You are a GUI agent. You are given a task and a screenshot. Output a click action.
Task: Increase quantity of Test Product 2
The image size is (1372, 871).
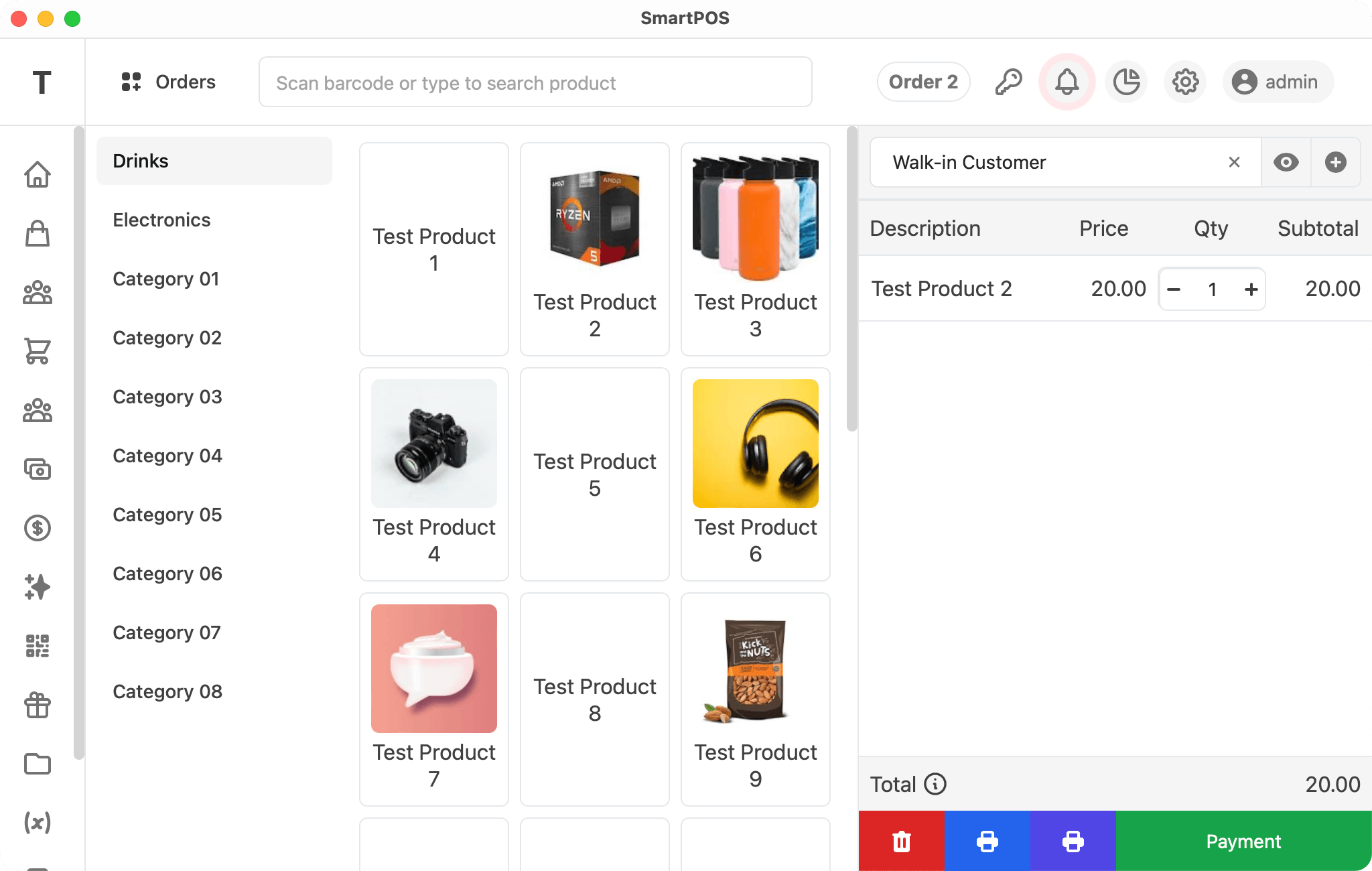[x=1251, y=289]
